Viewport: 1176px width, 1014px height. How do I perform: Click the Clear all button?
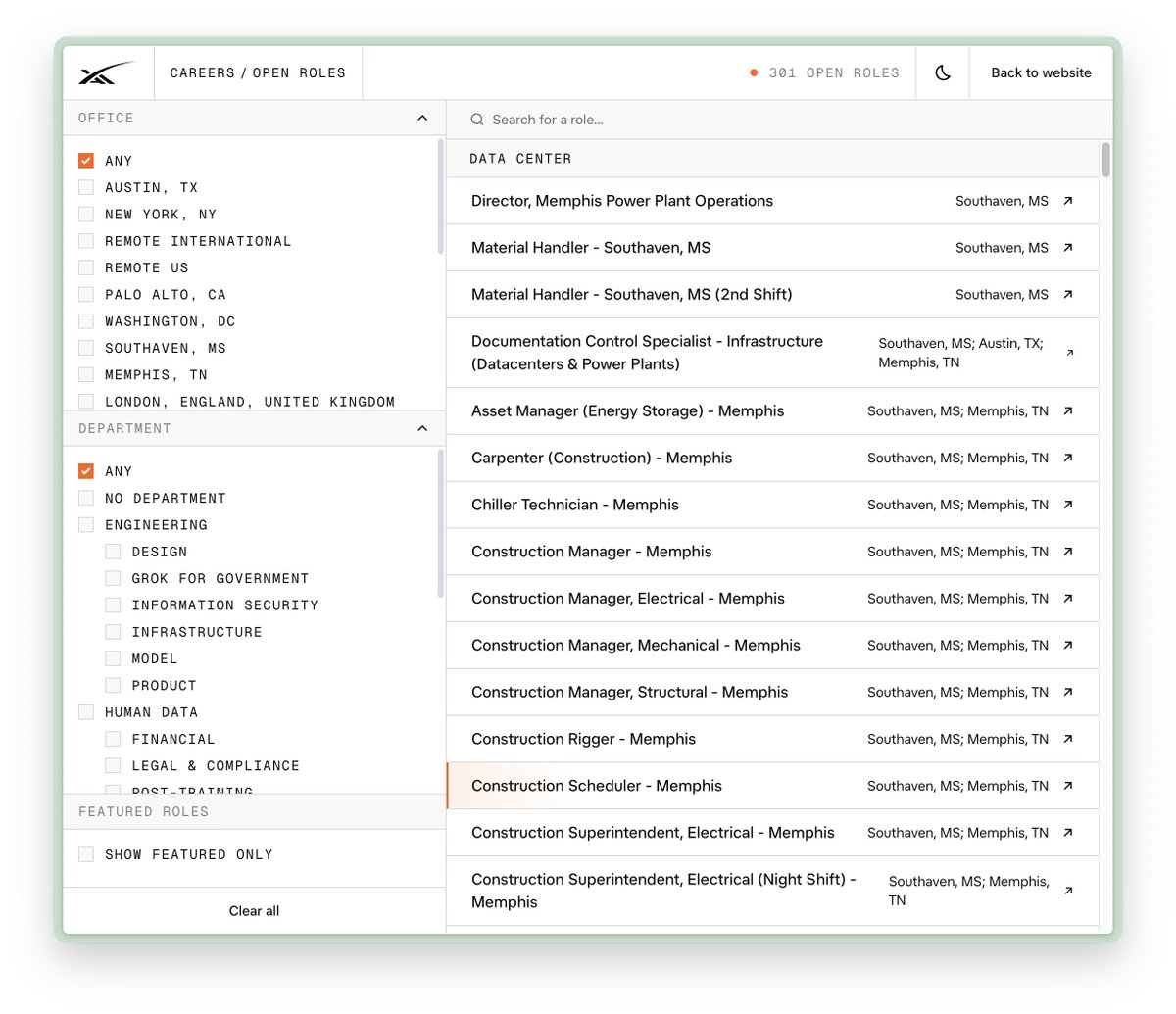point(254,911)
